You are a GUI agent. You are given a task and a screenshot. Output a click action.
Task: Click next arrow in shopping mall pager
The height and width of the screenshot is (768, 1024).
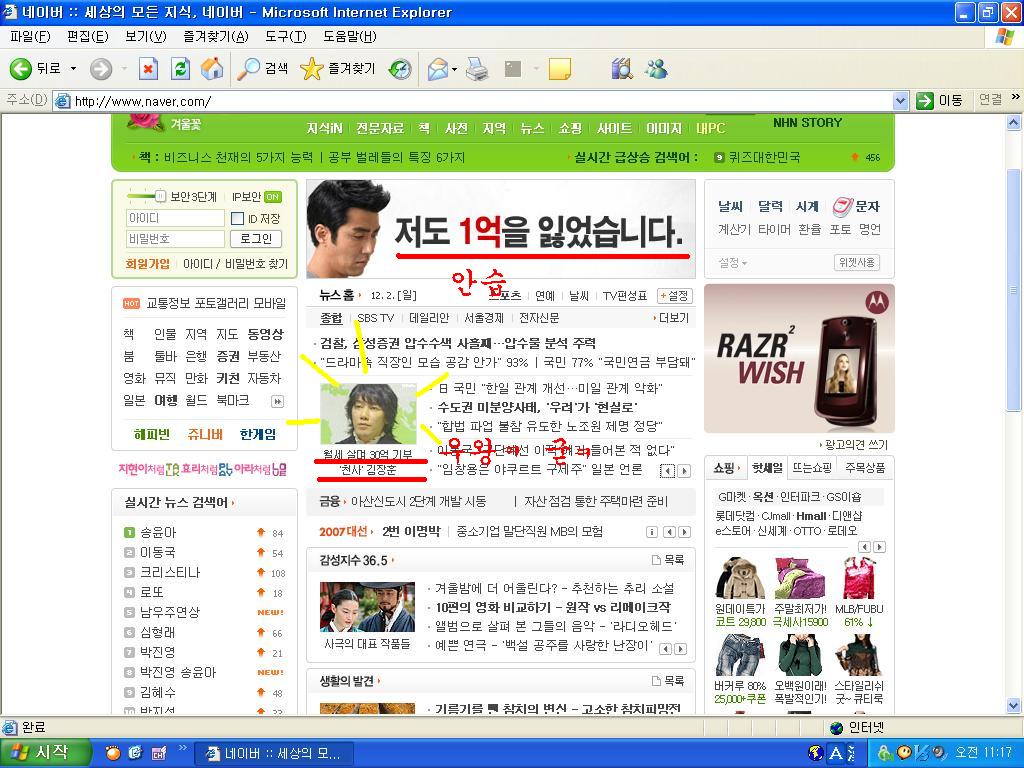coord(880,547)
